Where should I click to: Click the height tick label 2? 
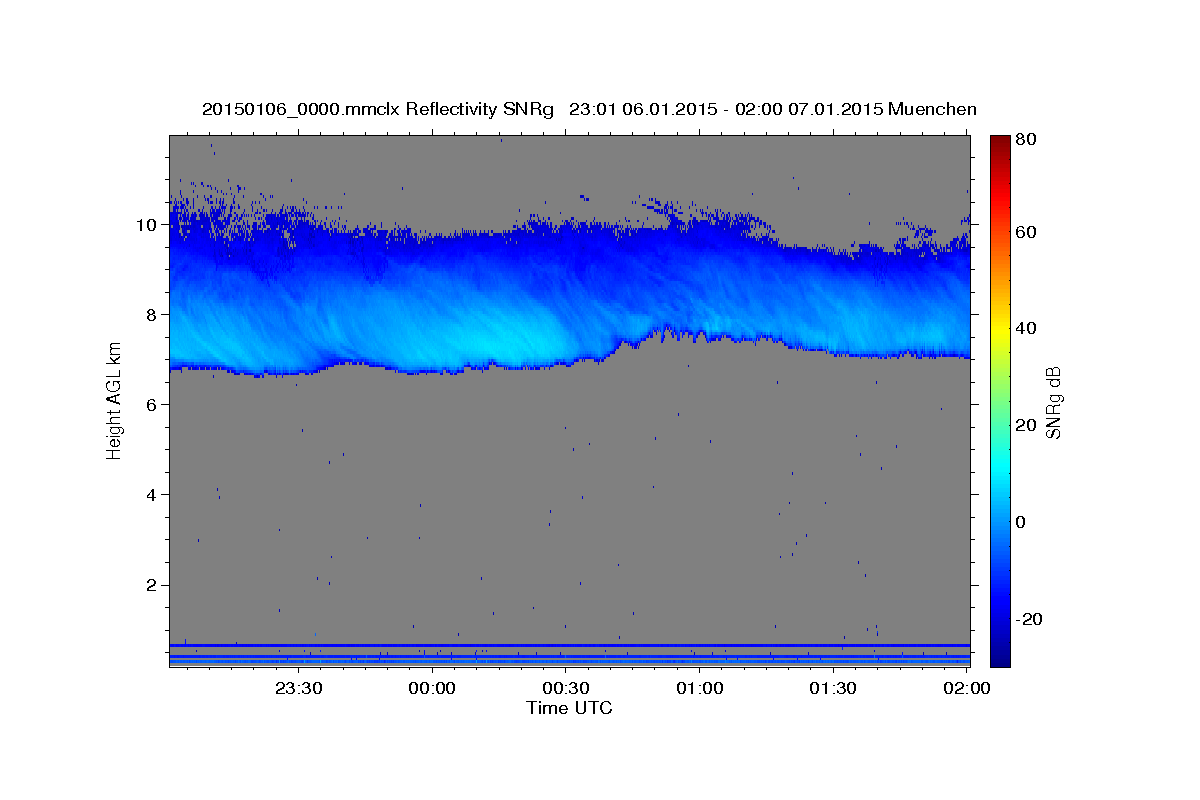click(x=153, y=584)
